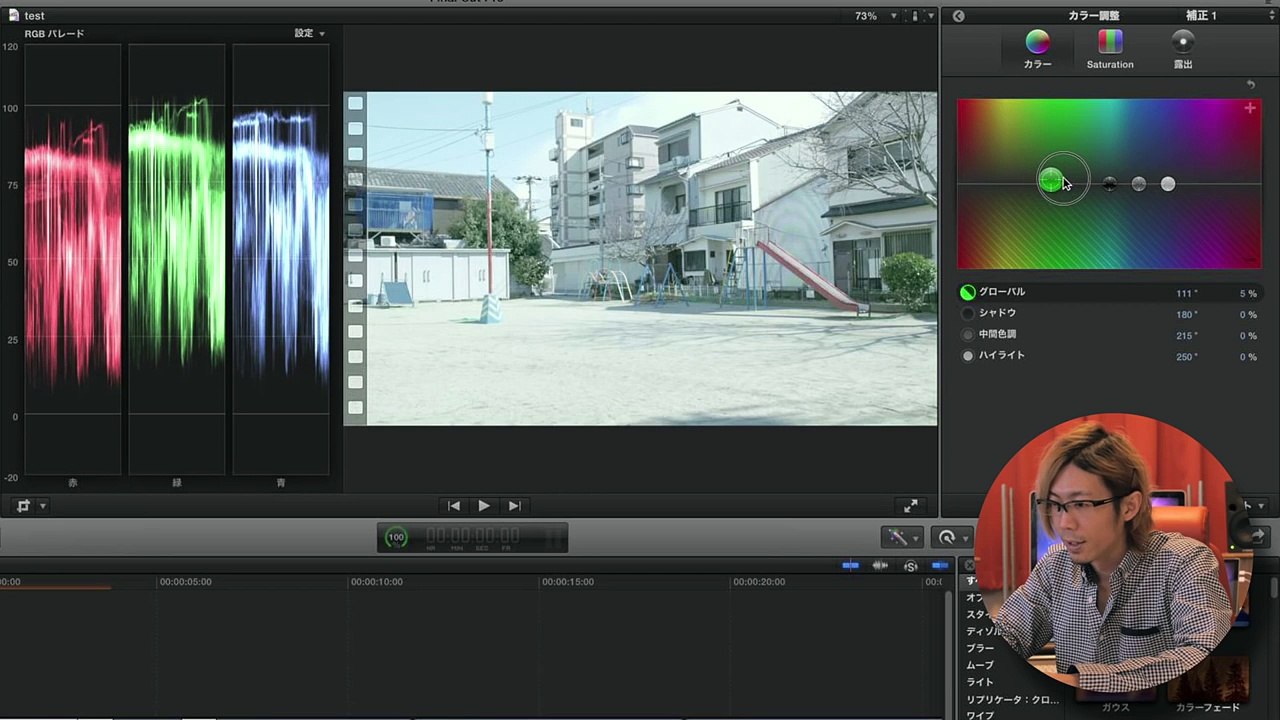Screen dimensions: 1280x720
Task: Select the ワイプ effects category
Action: pyautogui.click(x=980, y=716)
